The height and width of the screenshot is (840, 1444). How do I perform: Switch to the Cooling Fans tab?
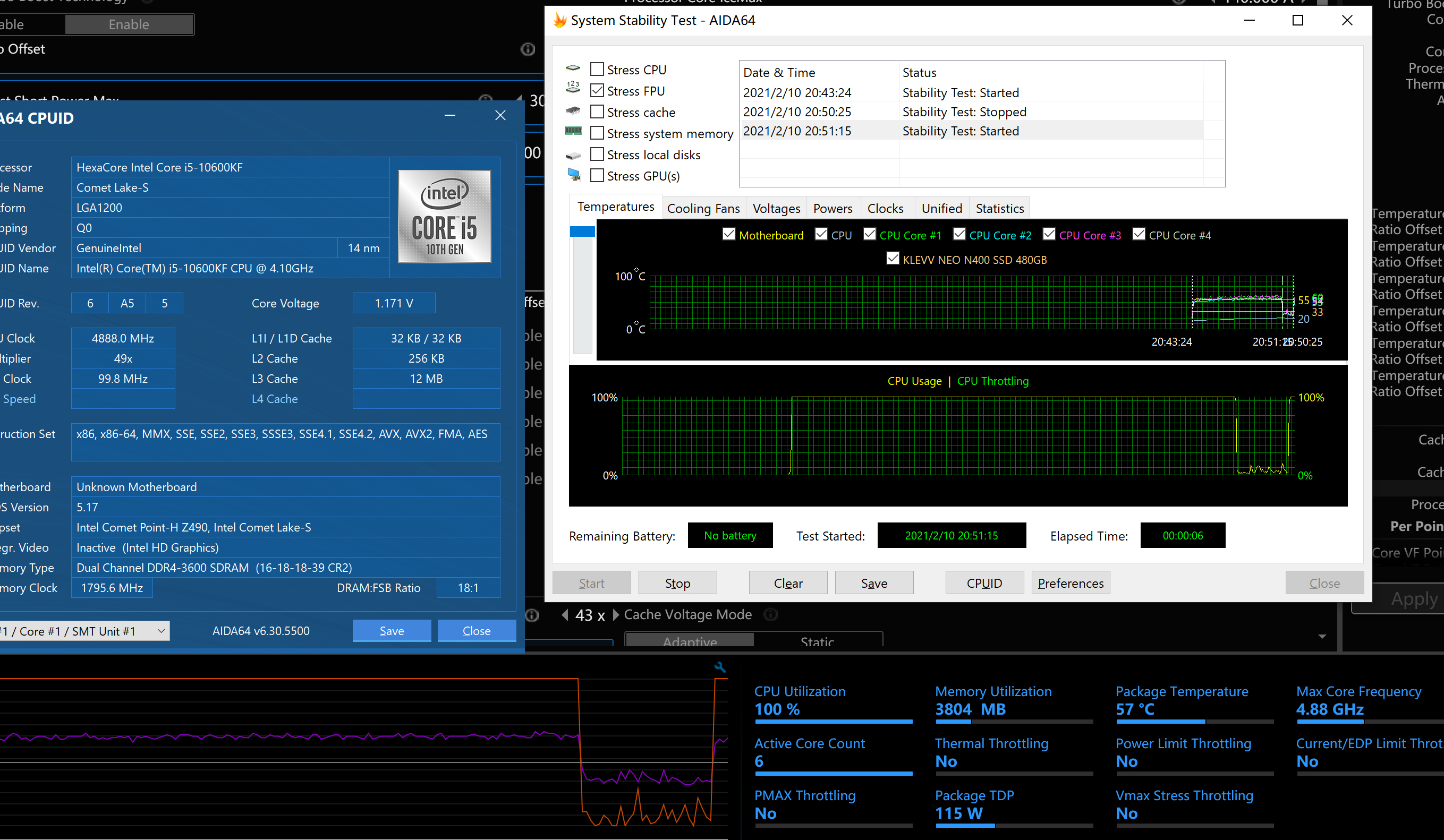703,209
